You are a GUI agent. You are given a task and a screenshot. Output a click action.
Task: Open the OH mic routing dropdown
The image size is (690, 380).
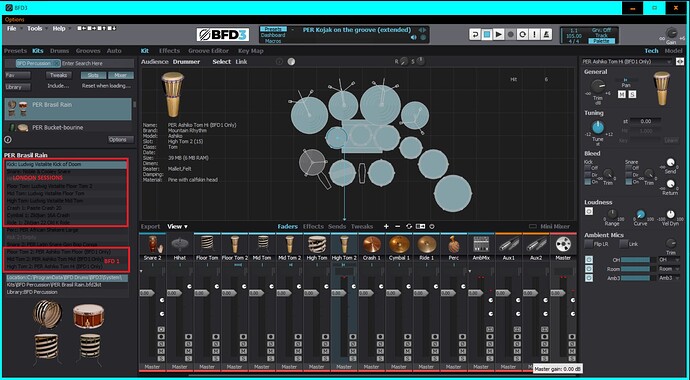669,260
